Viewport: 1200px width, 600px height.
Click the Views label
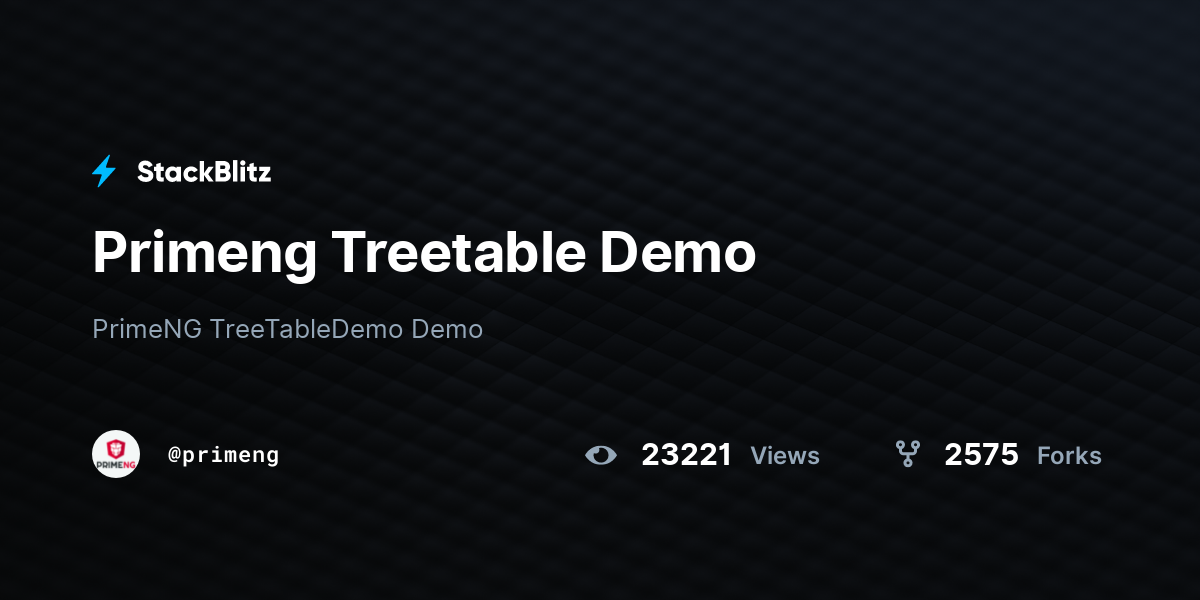click(x=785, y=456)
